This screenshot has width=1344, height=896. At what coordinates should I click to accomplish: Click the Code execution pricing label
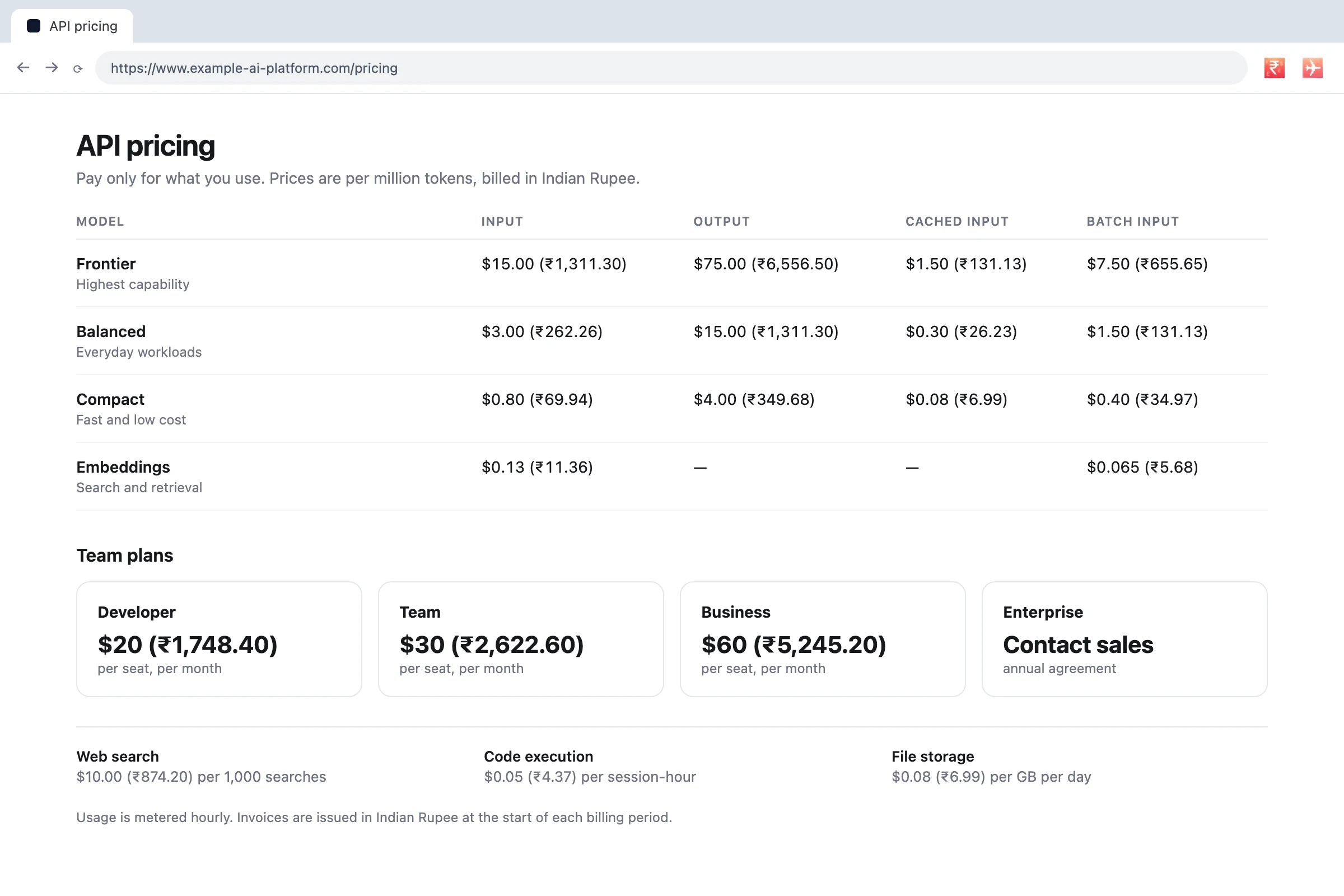pyautogui.click(x=538, y=756)
